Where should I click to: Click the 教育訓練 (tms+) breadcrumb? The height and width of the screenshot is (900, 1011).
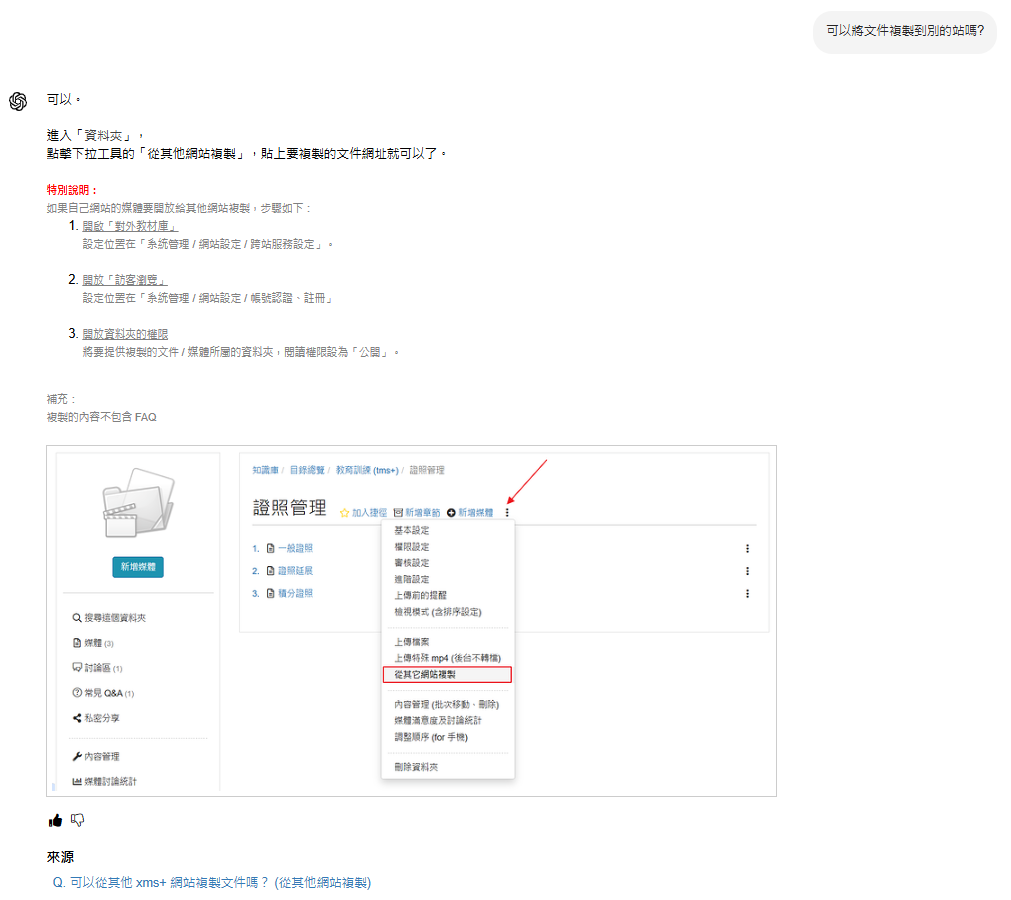tap(367, 470)
